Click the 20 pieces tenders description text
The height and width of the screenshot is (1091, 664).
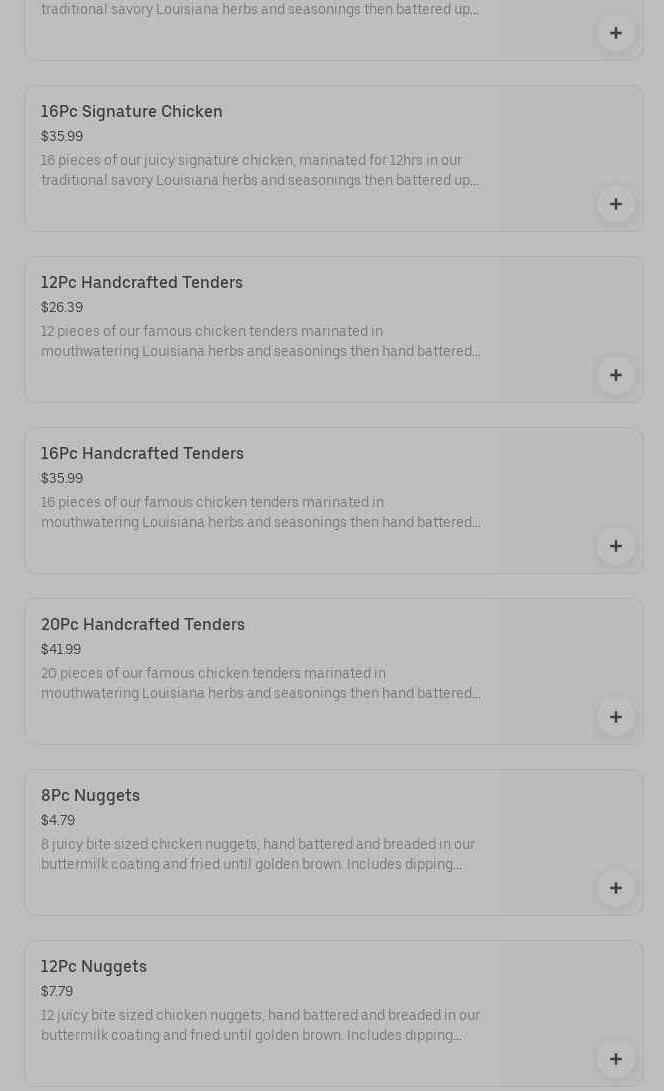pos(260,683)
